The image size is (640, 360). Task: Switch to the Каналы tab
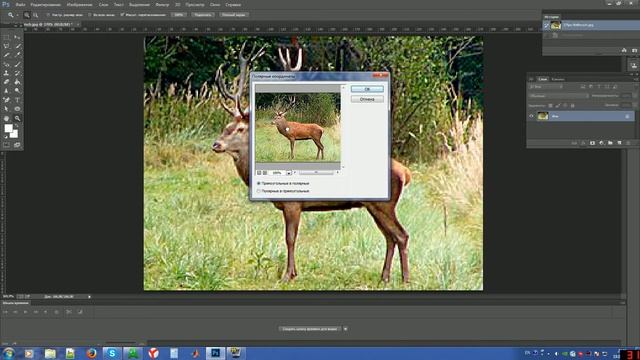tap(558, 79)
